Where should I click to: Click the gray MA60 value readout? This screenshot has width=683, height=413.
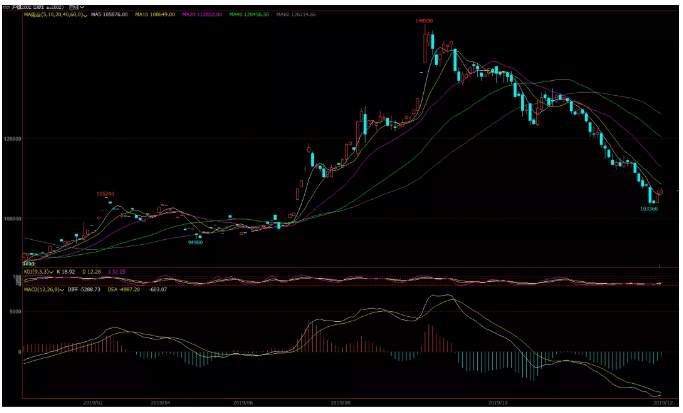[x=296, y=14]
